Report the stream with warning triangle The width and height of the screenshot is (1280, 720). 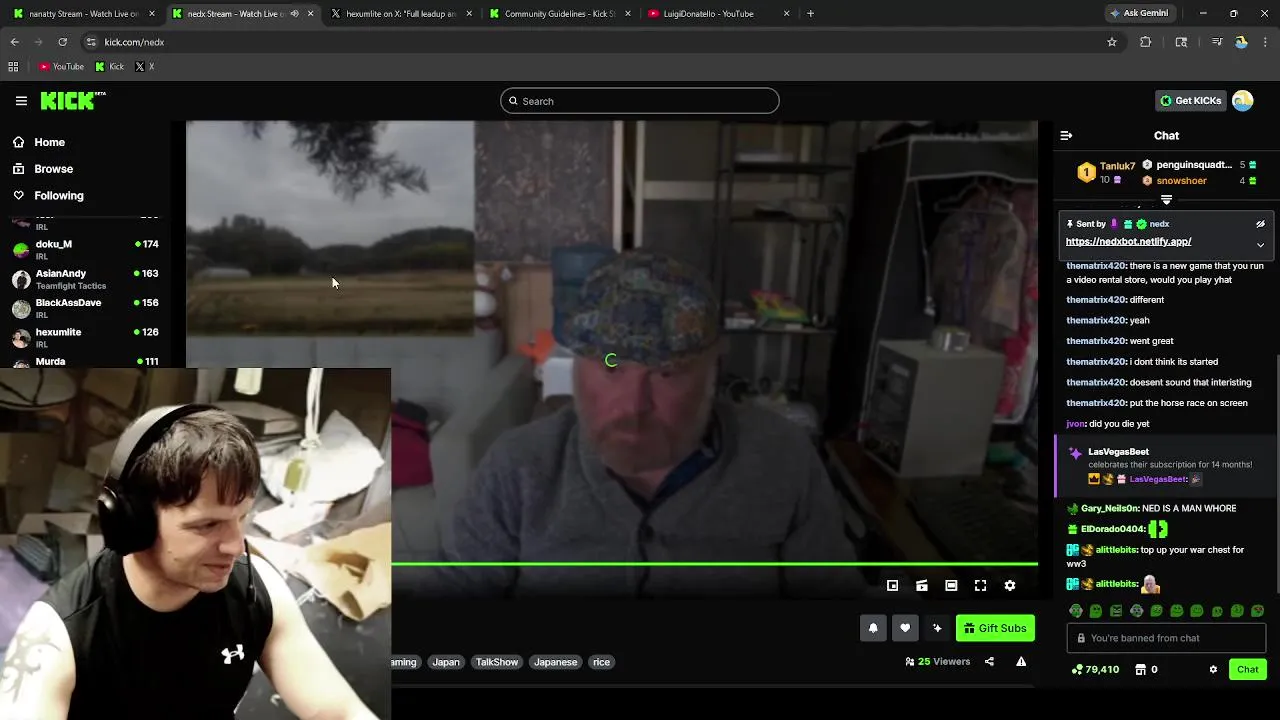click(1021, 662)
